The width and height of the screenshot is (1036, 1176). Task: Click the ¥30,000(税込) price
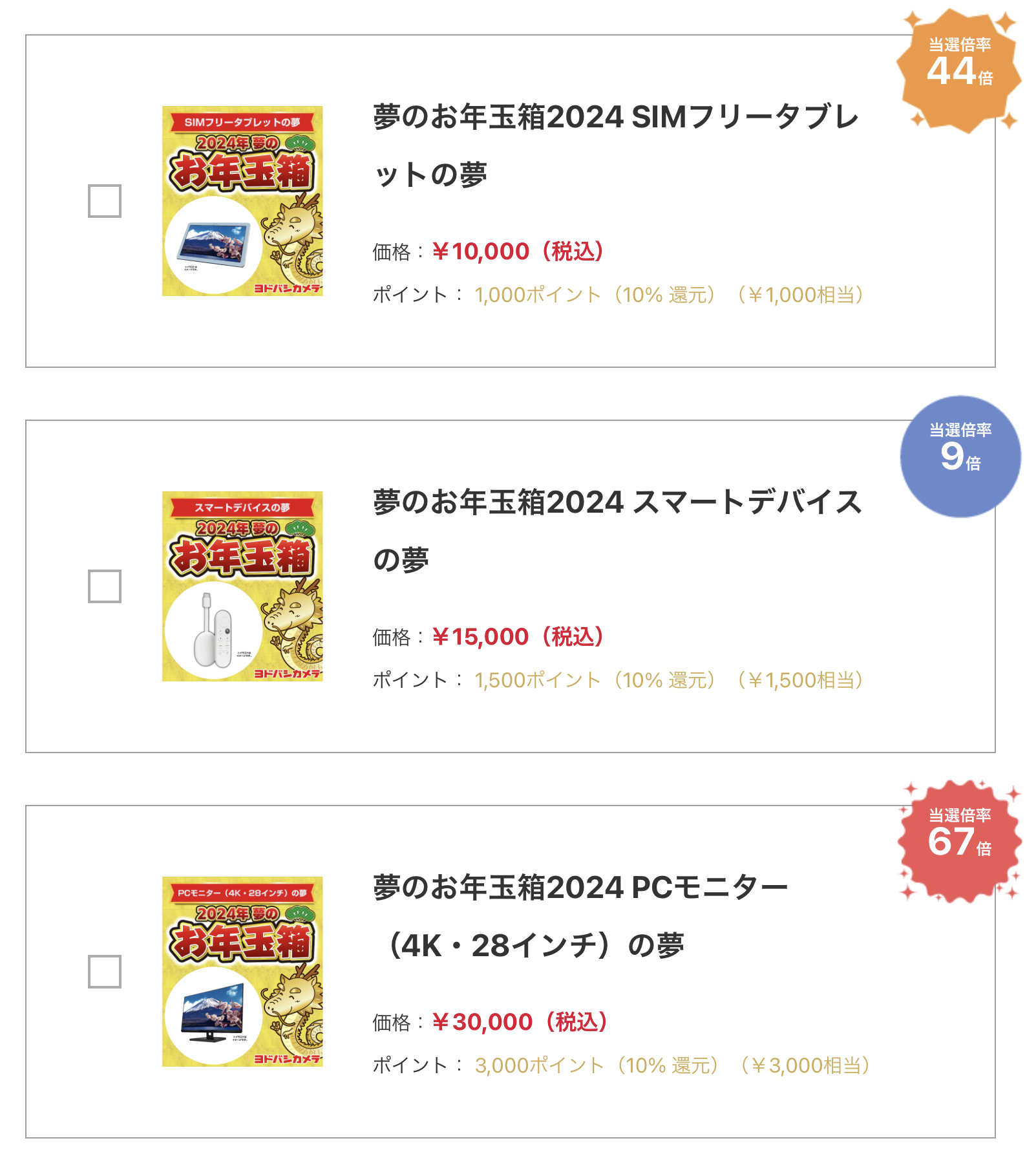tap(520, 1022)
